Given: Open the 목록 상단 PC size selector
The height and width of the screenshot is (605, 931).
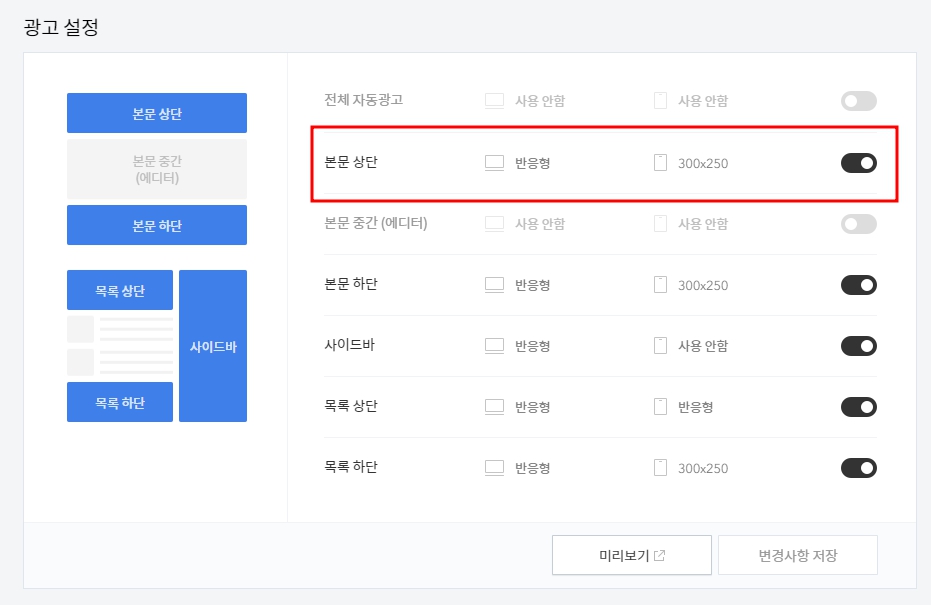Looking at the screenshot, I should (x=494, y=406).
